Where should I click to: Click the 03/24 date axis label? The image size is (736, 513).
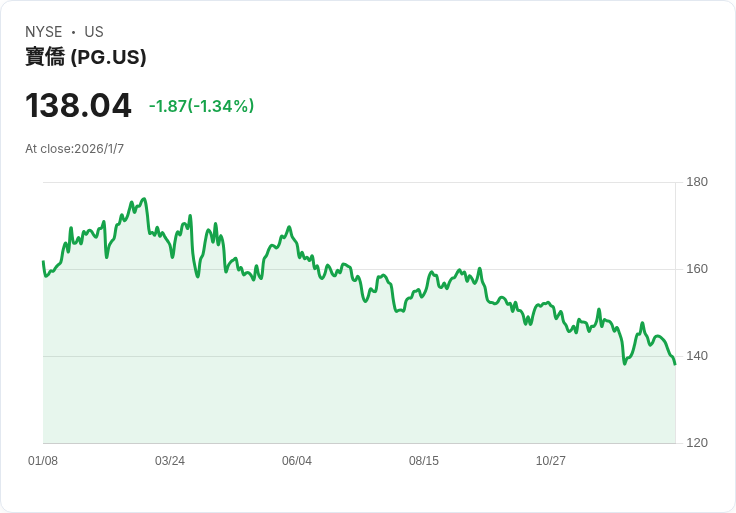[170, 461]
